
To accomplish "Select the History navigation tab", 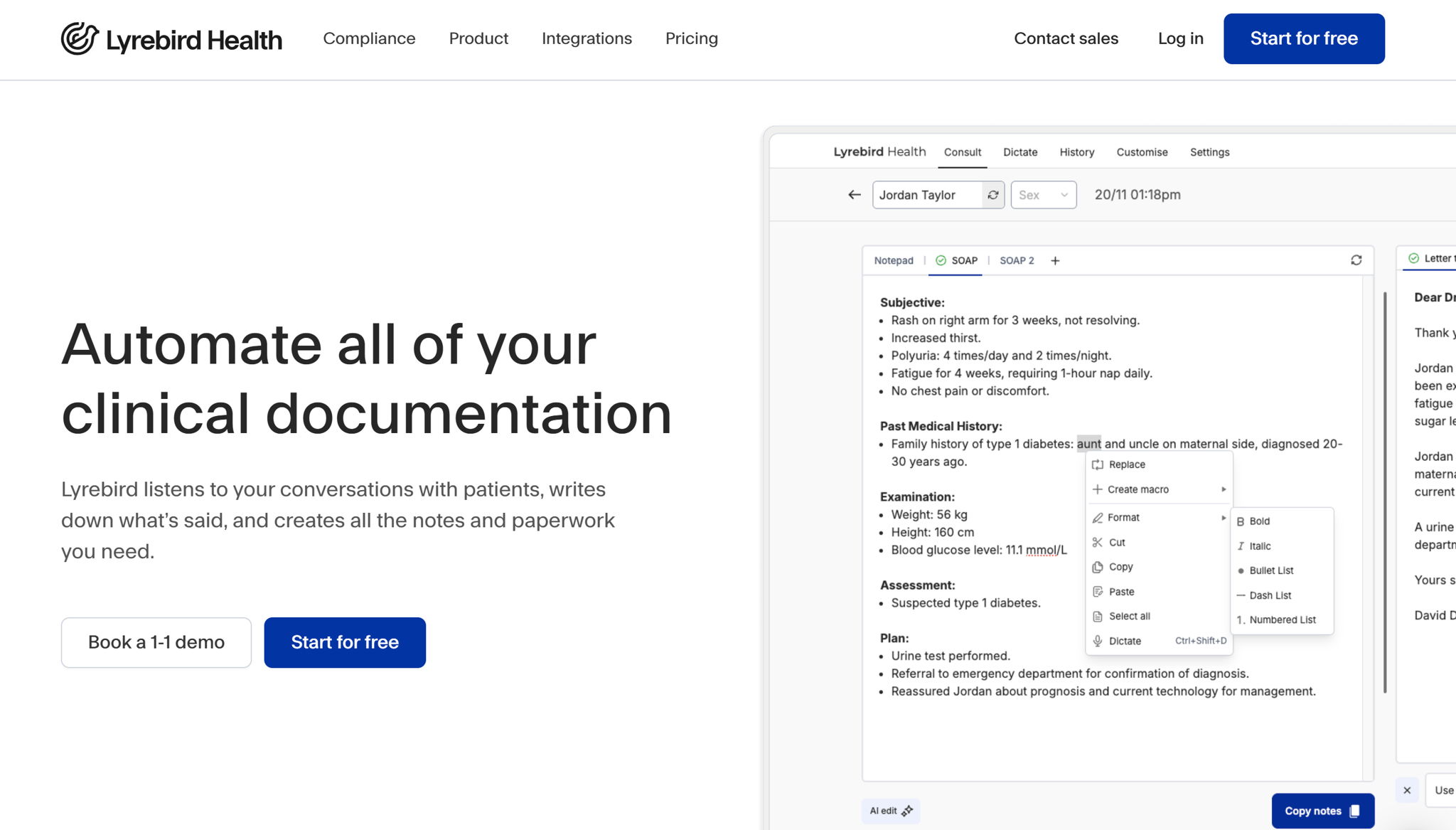I will (1077, 151).
